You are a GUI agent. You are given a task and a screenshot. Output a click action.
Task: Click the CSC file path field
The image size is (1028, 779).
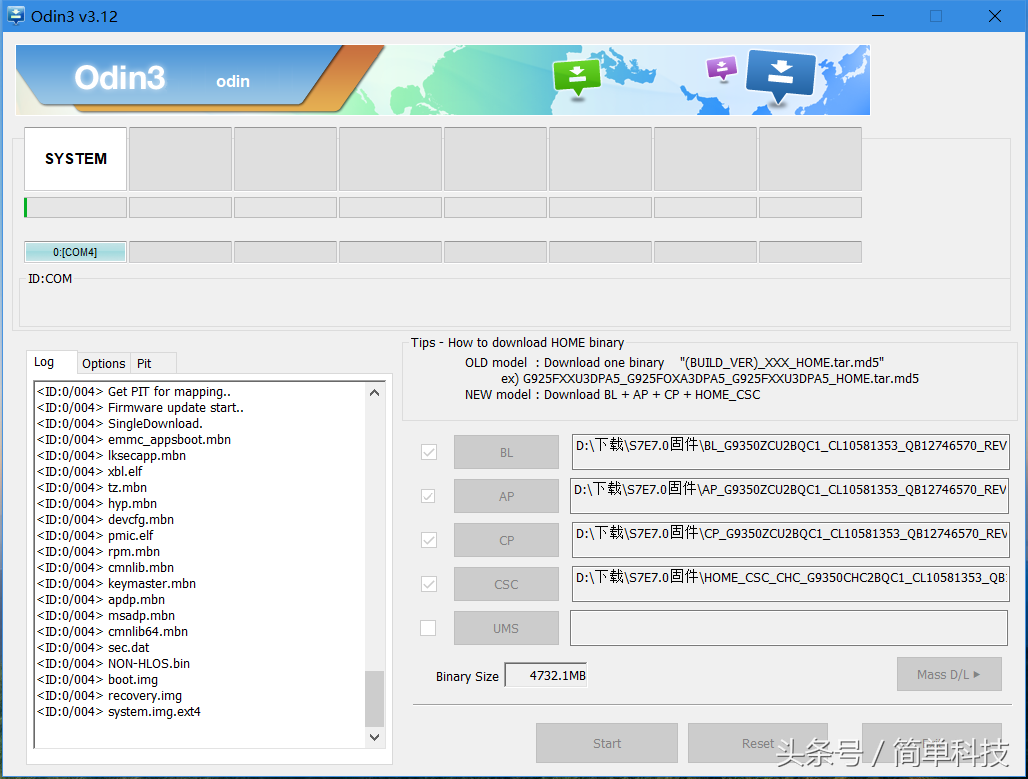[791, 584]
